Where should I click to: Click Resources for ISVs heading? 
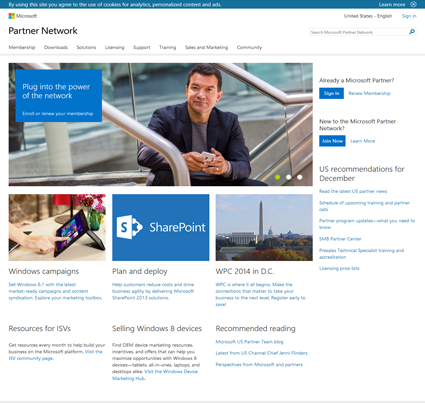coord(40,329)
